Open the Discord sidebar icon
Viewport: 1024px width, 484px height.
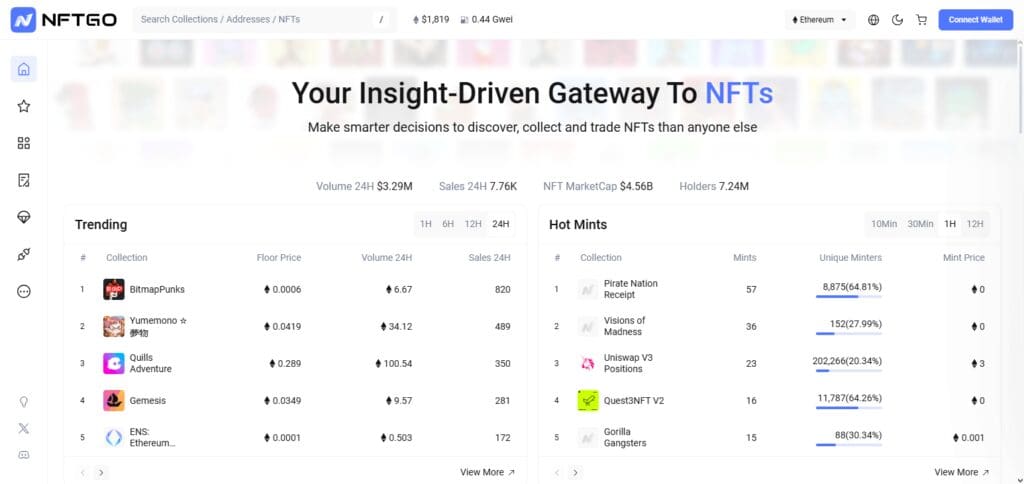tap(24, 455)
